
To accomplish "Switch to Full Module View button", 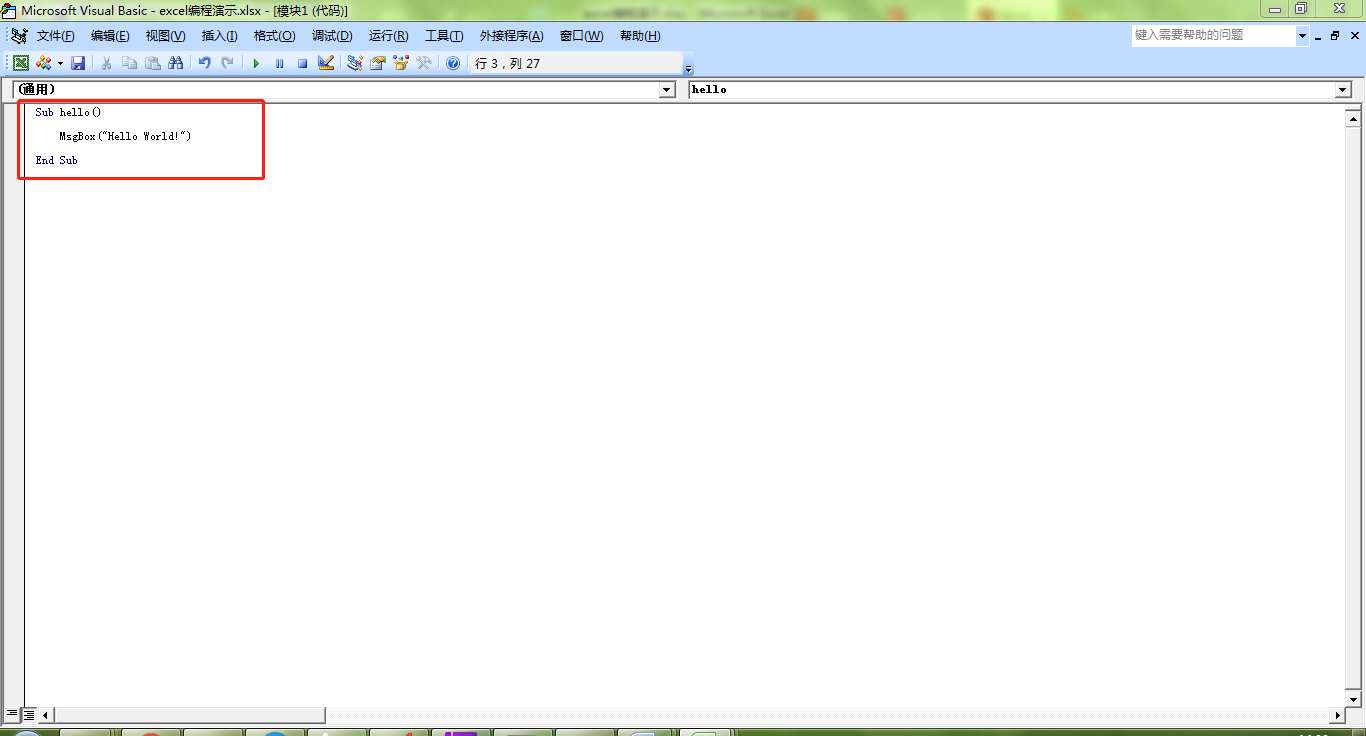I will pos(29,714).
